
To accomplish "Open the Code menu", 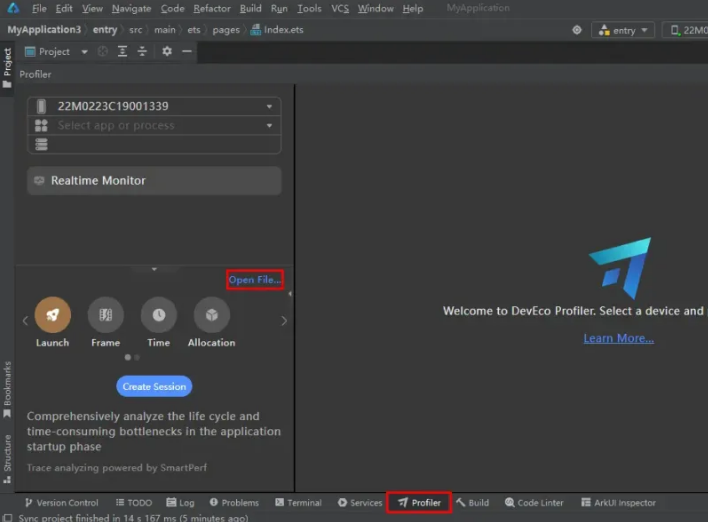I will tap(172, 8).
